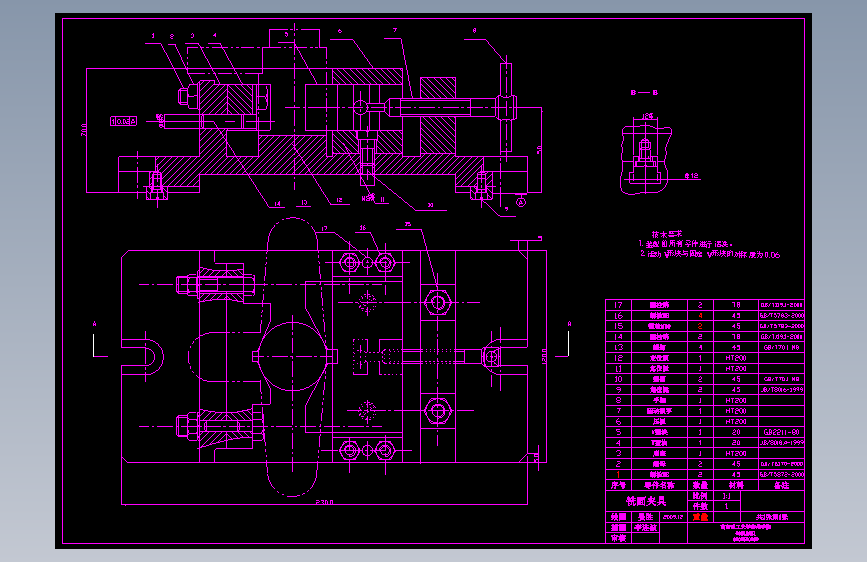Screen dimensions: 867x562
Task: Click the red quantity 2 in row 15
Action: tap(700, 326)
